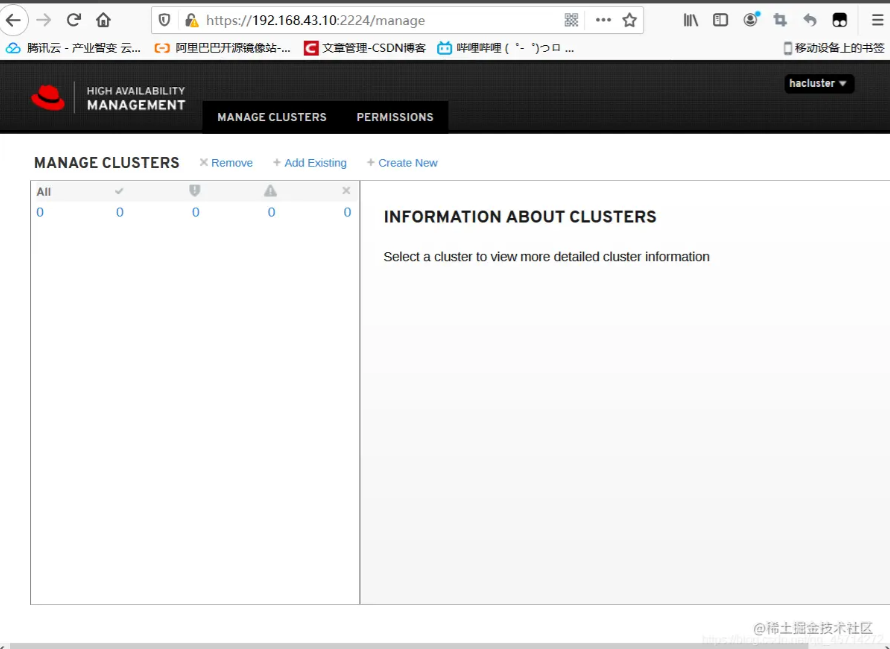Open the 移动设备上的书签 bookmarks folder
This screenshot has width=890, height=649.
[x=833, y=48]
